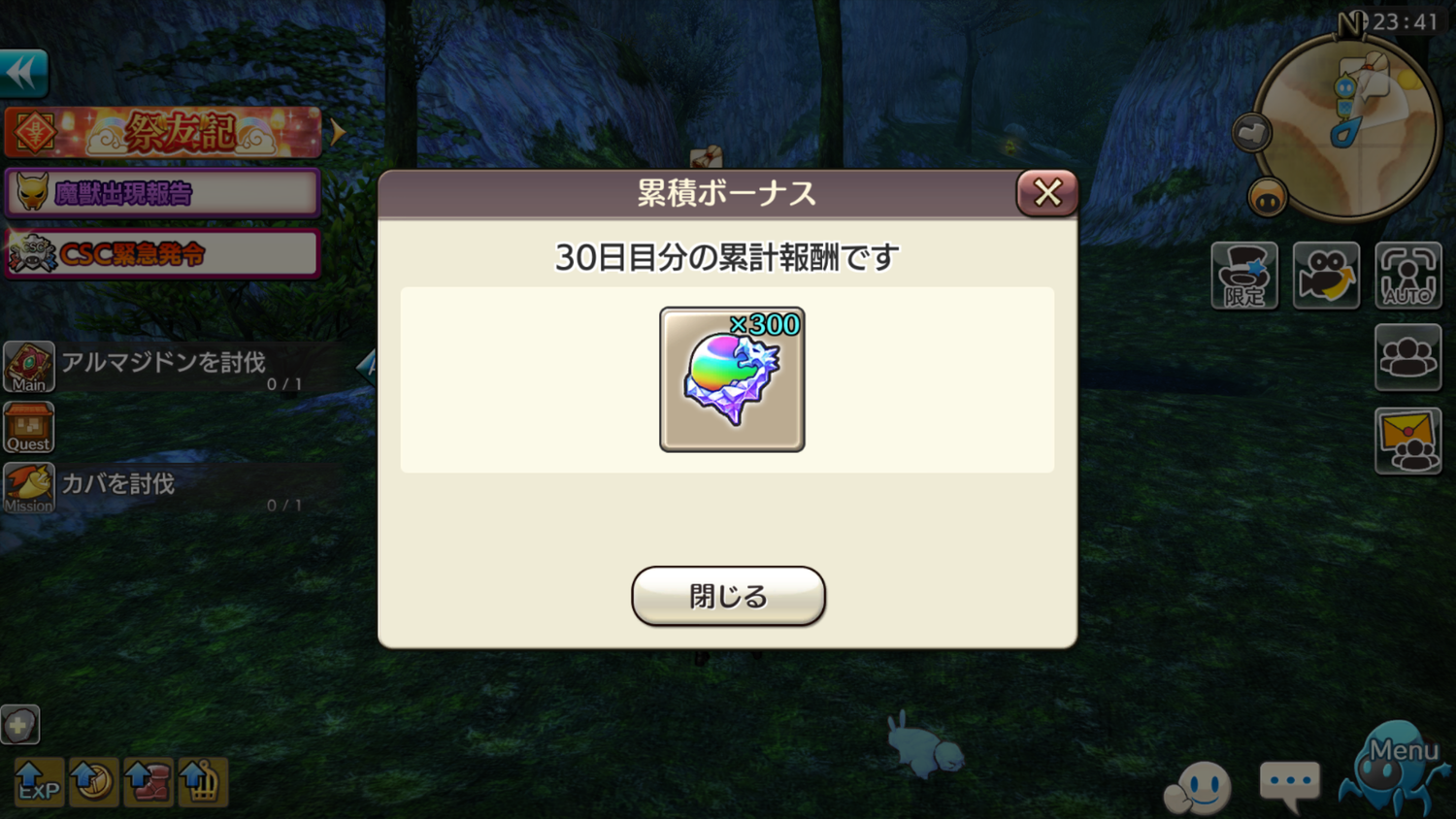
Task: Collapse the left panel with the double-arrow
Action: point(23,73)
